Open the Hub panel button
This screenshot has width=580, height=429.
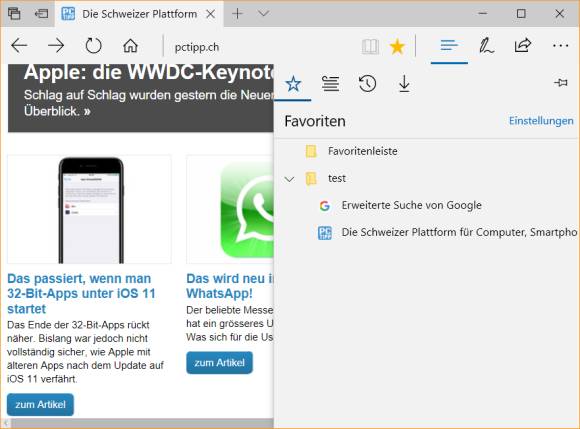449,46
